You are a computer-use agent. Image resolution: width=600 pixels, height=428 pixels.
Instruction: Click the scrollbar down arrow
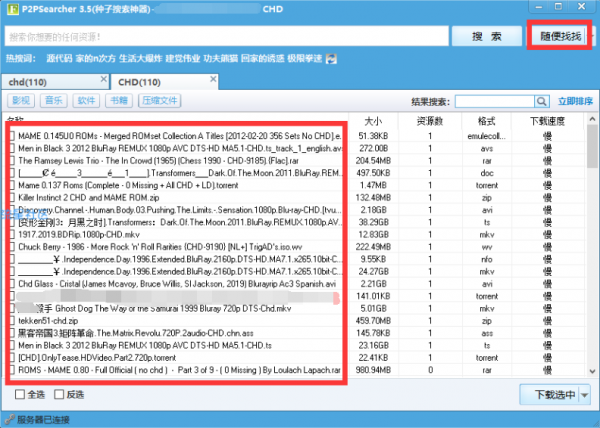pos(592,371)
